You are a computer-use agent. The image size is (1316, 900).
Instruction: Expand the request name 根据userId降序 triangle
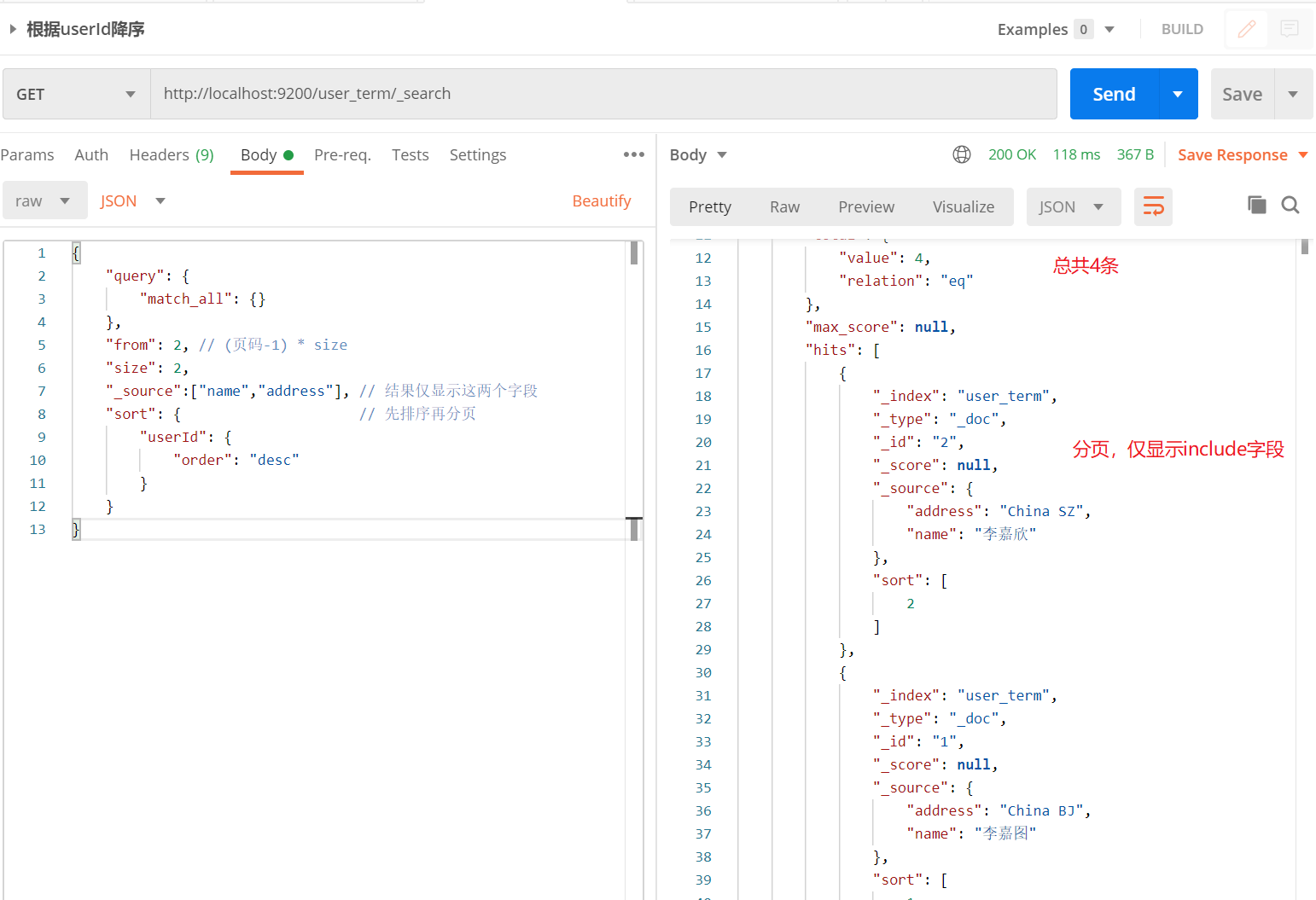click(x=13, y=29)
